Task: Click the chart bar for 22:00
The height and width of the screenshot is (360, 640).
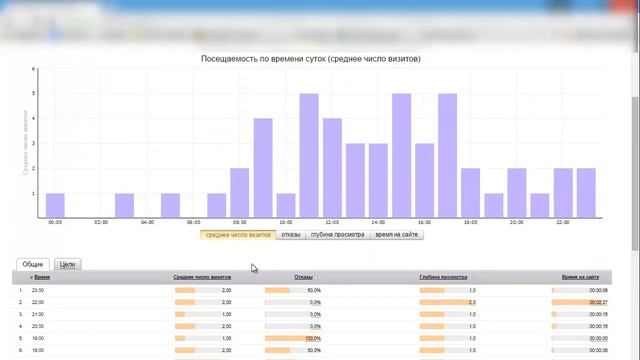Action: point(563,193)
